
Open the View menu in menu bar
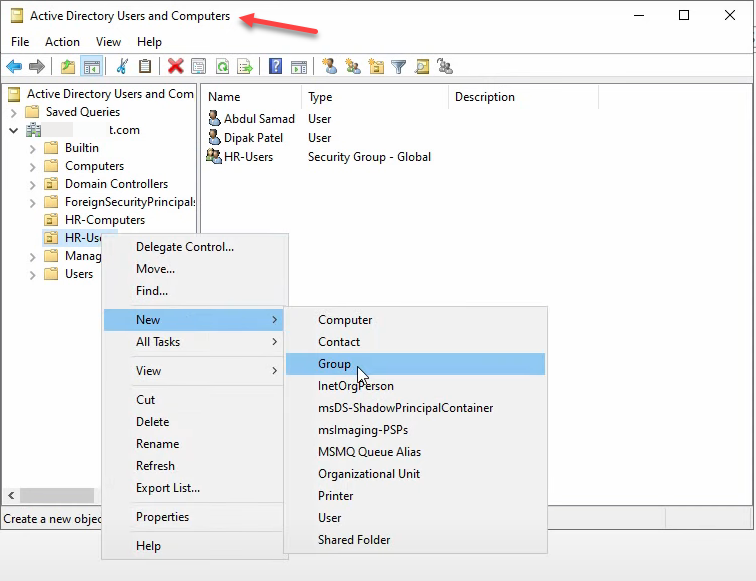point(108,42)
